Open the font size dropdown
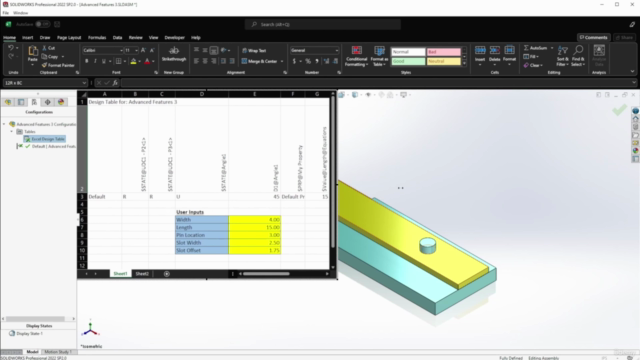Image resolution: width=640 pixels, height=360 pixels. pos(136,50)
